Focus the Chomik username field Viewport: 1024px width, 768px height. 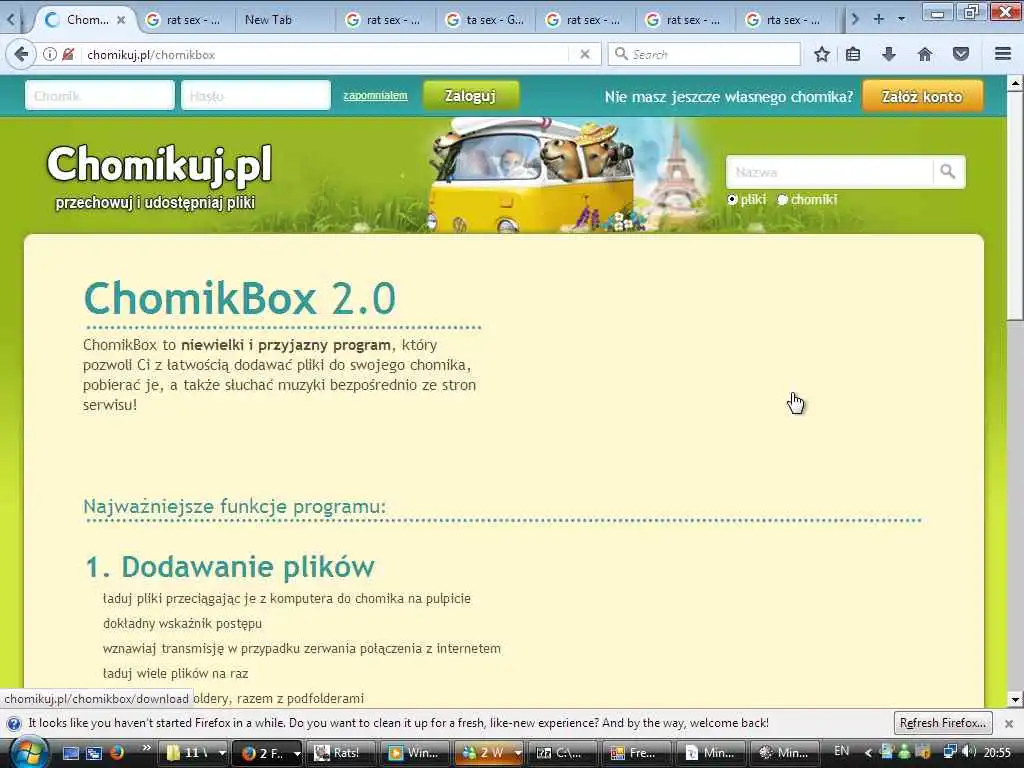100,96
